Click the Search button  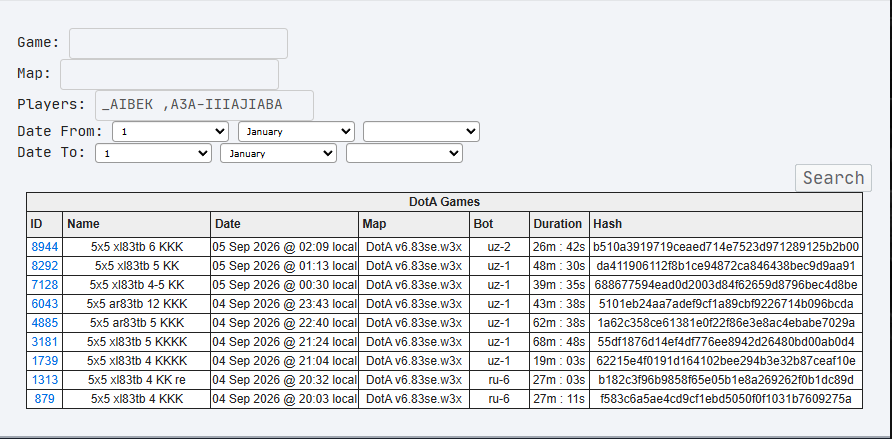pos(833,178)
